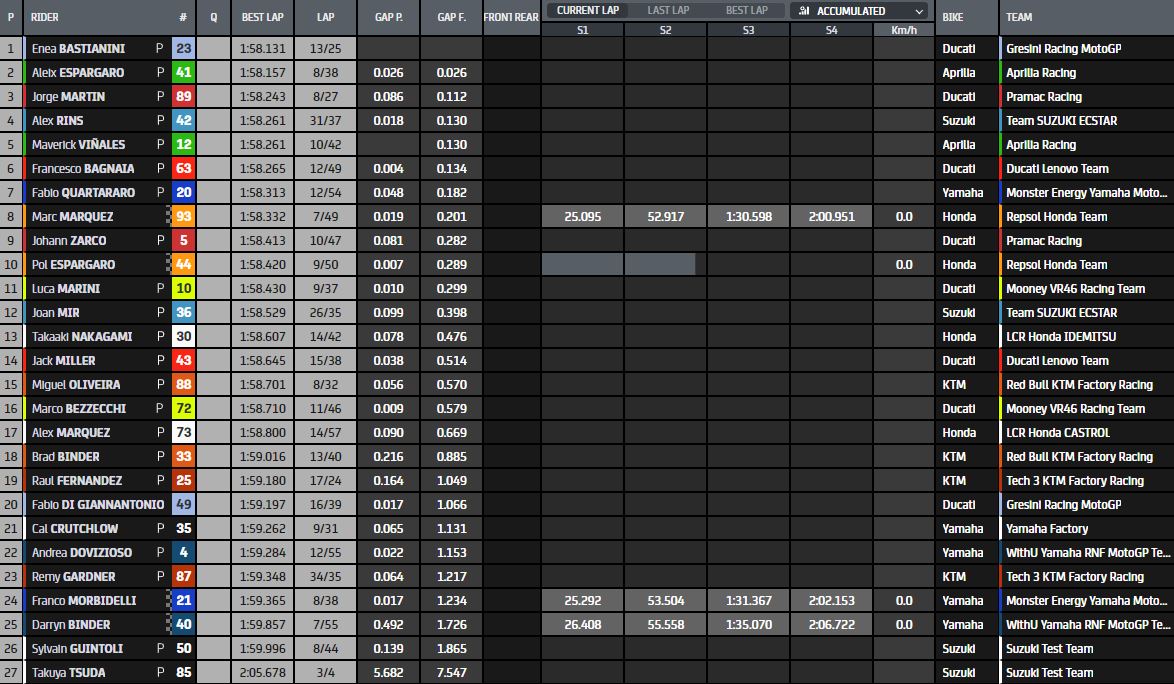Click Marc Marquez number 93 badge
The width and height of the screenshot is (1174, 684).
(x=183, y=216)
